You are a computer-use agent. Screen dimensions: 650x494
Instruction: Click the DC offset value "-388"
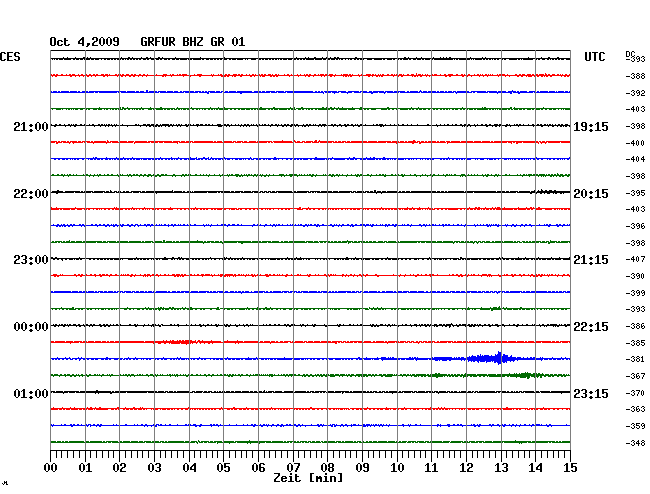click(635, 76)
